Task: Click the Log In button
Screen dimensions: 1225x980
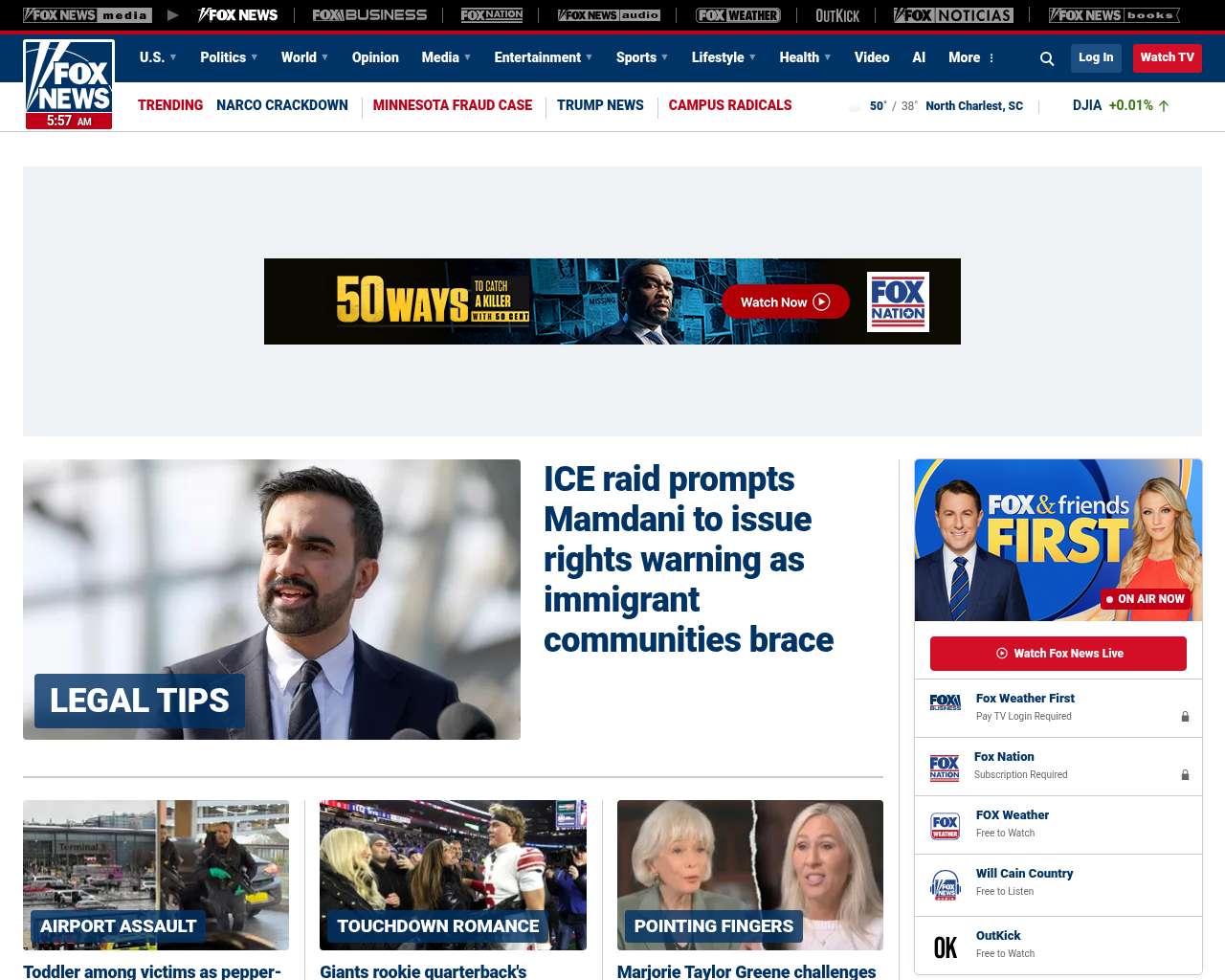Action: 1096,57
